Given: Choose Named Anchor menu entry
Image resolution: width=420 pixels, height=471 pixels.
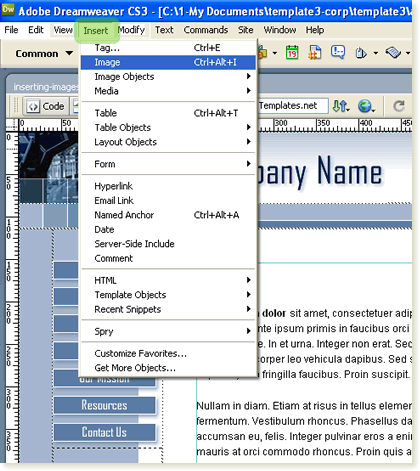Looking at the screenshot, I should 168,215.
